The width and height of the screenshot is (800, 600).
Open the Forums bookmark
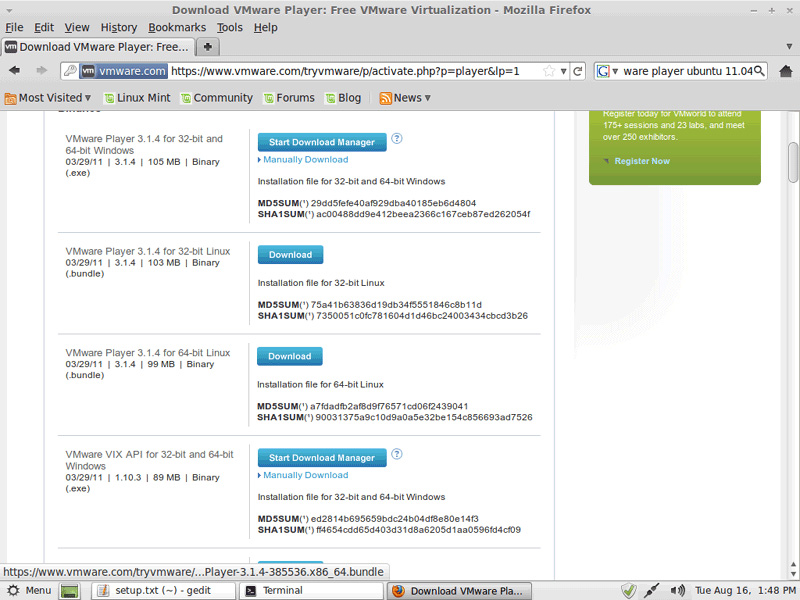click(289, 98)
